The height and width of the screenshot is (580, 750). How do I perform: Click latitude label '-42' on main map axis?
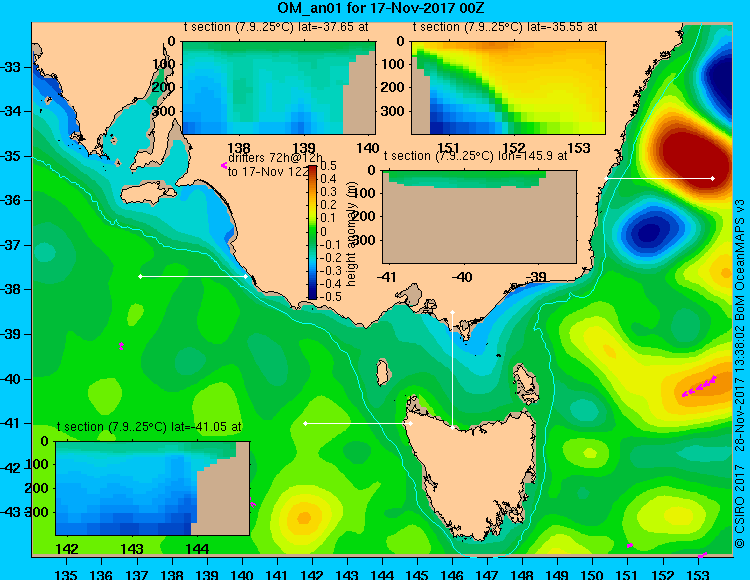(11, 468)
